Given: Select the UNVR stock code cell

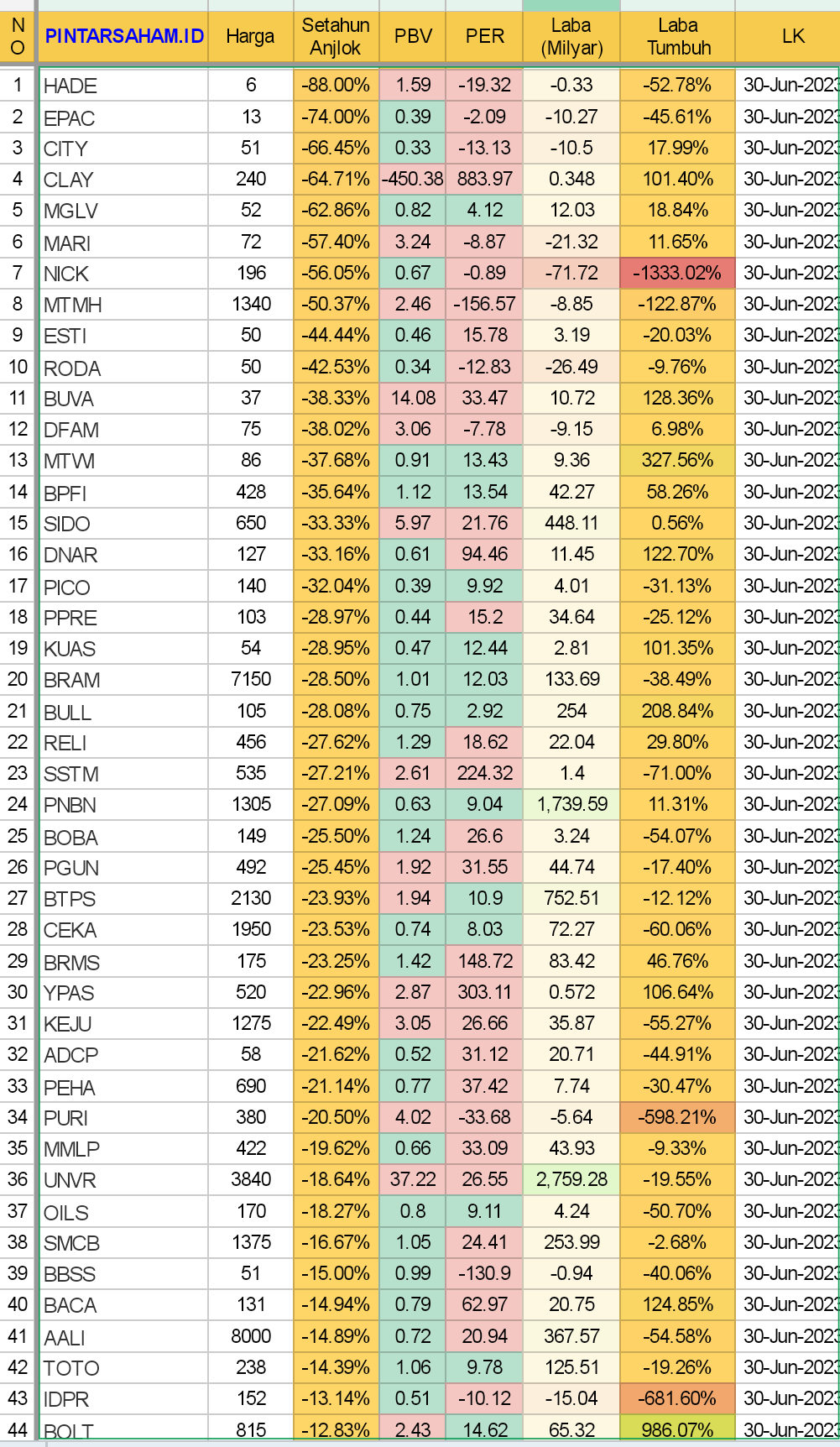Looking at the screenshot, I should point(123,1180).
